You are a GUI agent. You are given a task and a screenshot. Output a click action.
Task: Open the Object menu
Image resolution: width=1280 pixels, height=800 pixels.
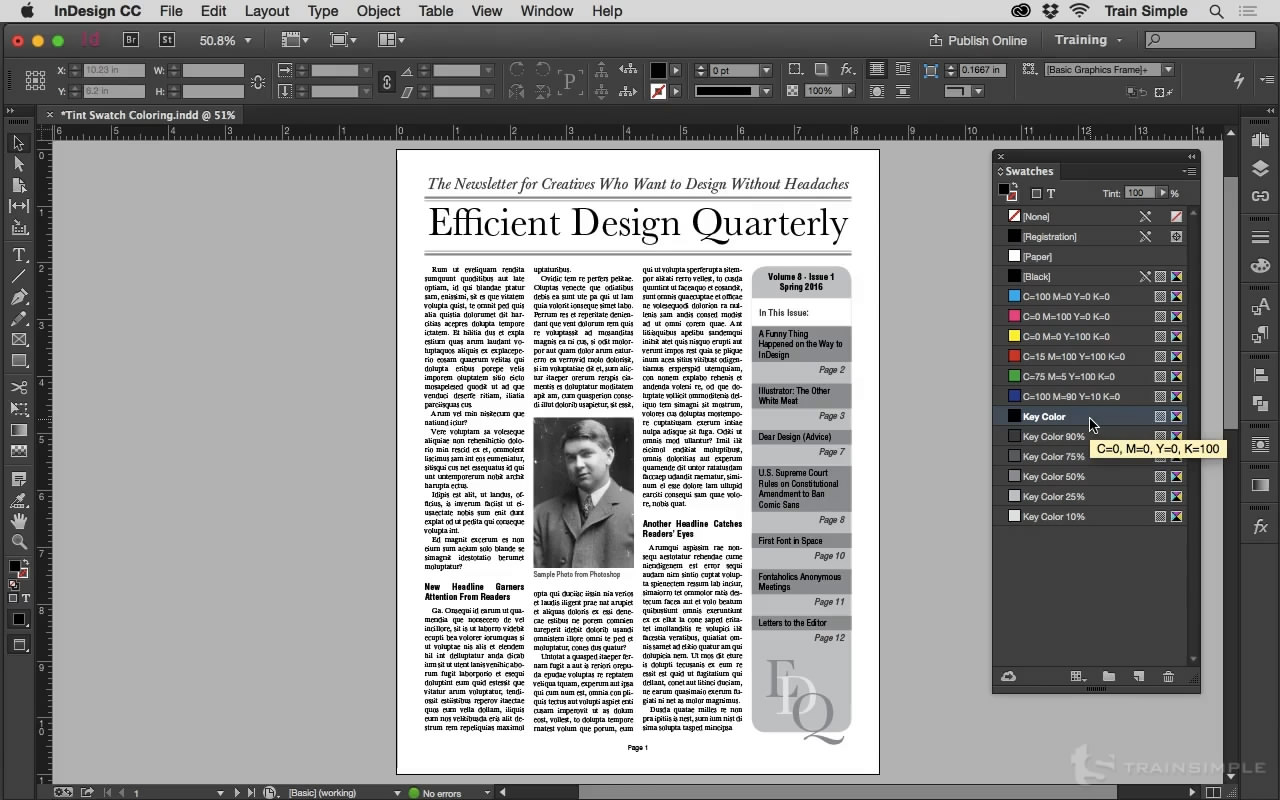point(378,11)
